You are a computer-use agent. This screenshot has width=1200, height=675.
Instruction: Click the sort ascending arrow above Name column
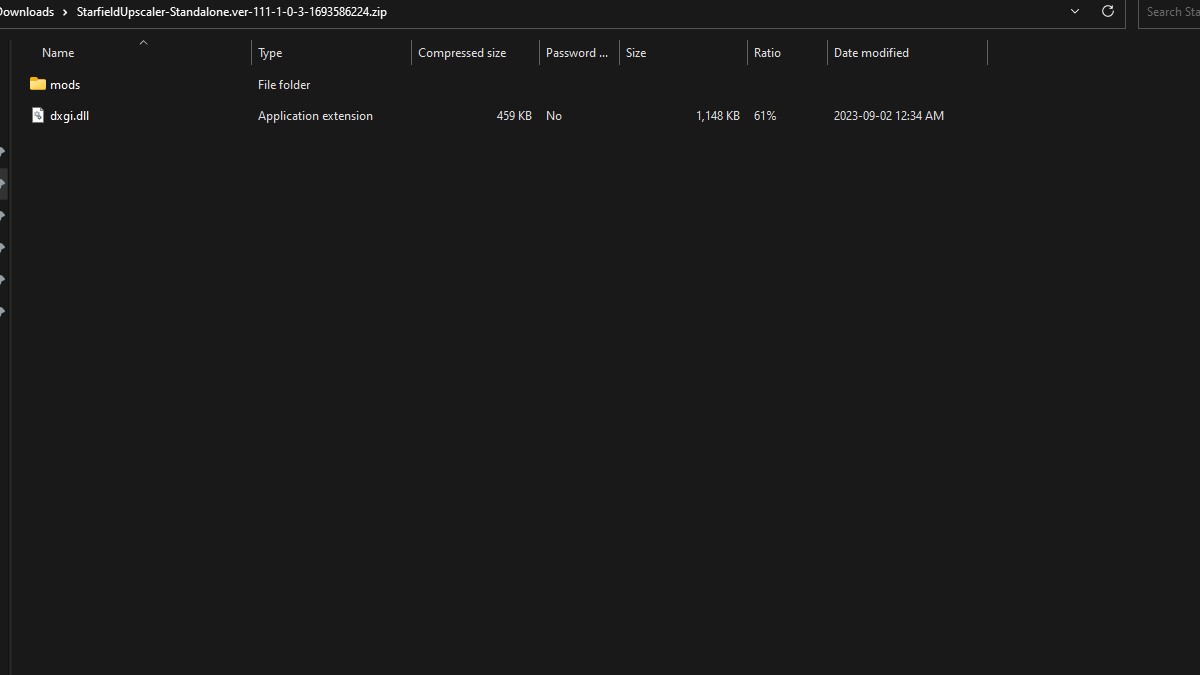[143, 43]
